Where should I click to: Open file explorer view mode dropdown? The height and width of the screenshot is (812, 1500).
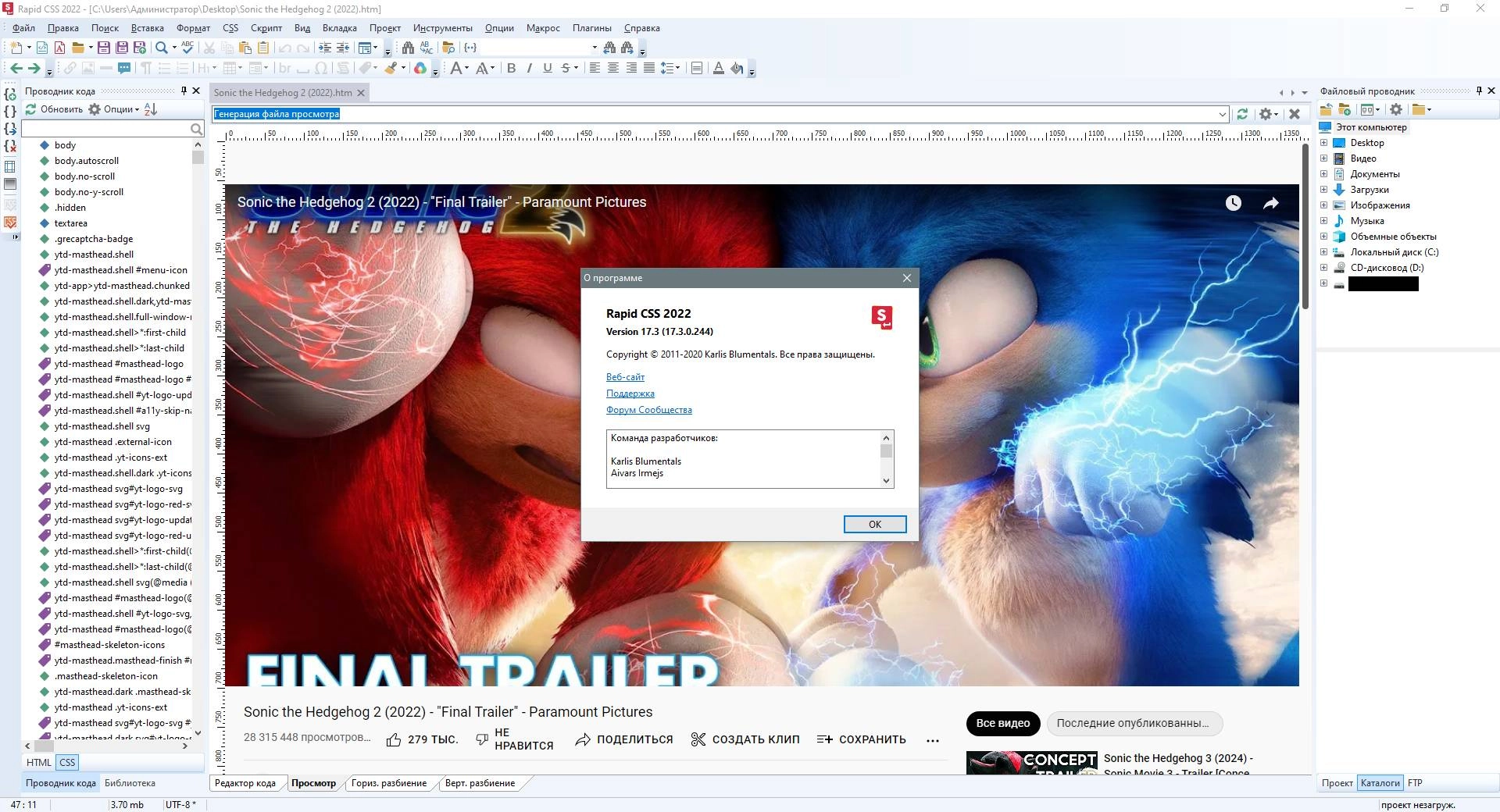[x=1370, y=109]
